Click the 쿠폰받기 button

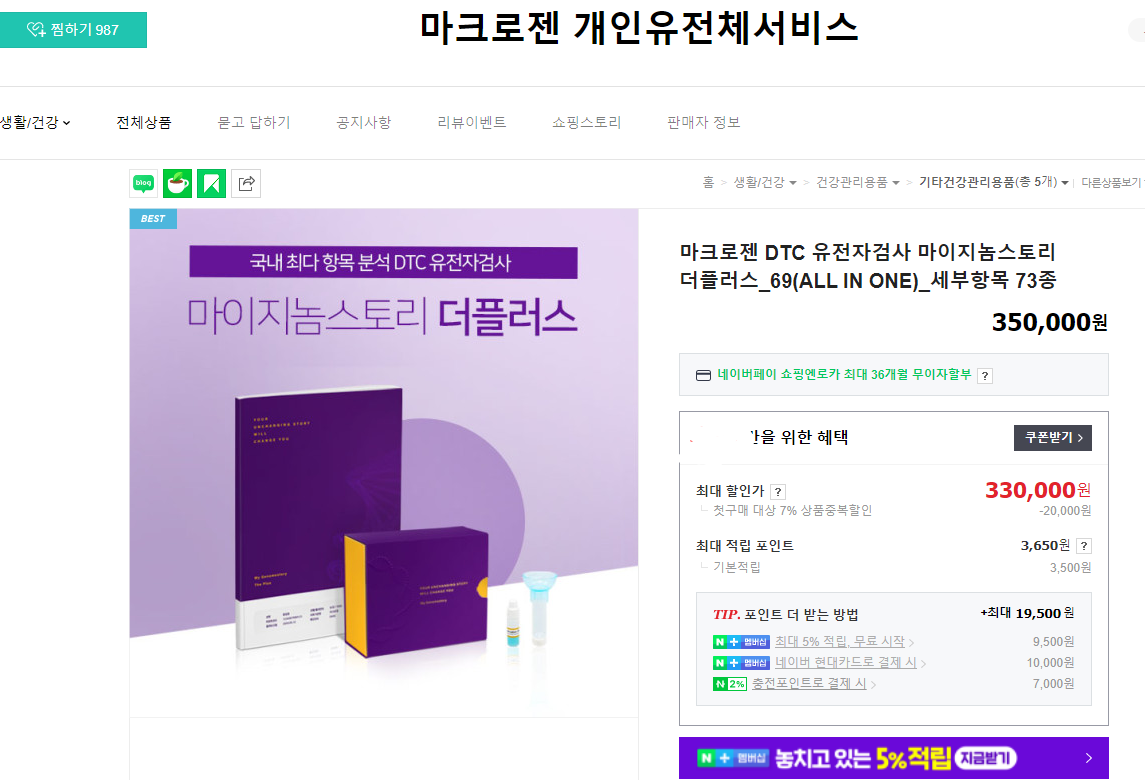(x=1052, y=437)
